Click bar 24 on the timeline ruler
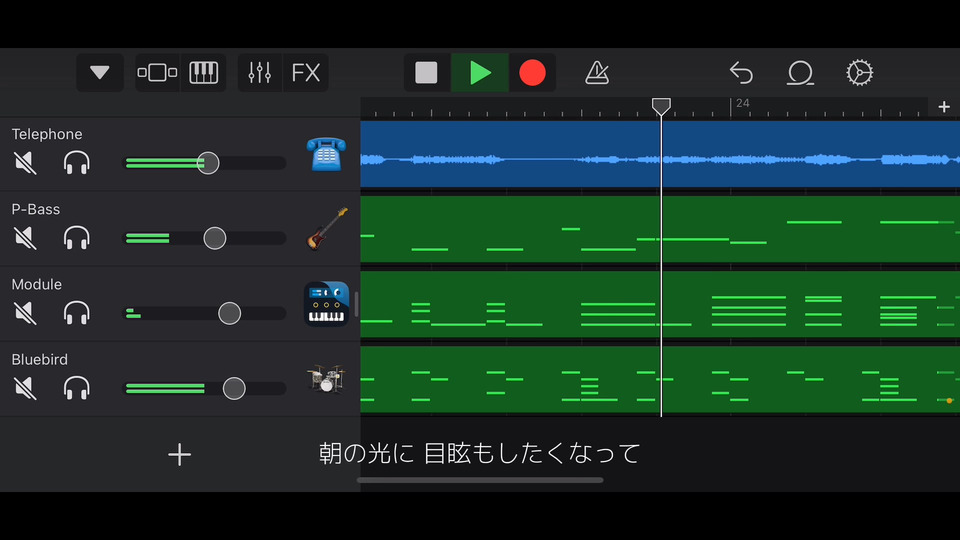This screenshot has width=960, height=540. tap(743, 103)
